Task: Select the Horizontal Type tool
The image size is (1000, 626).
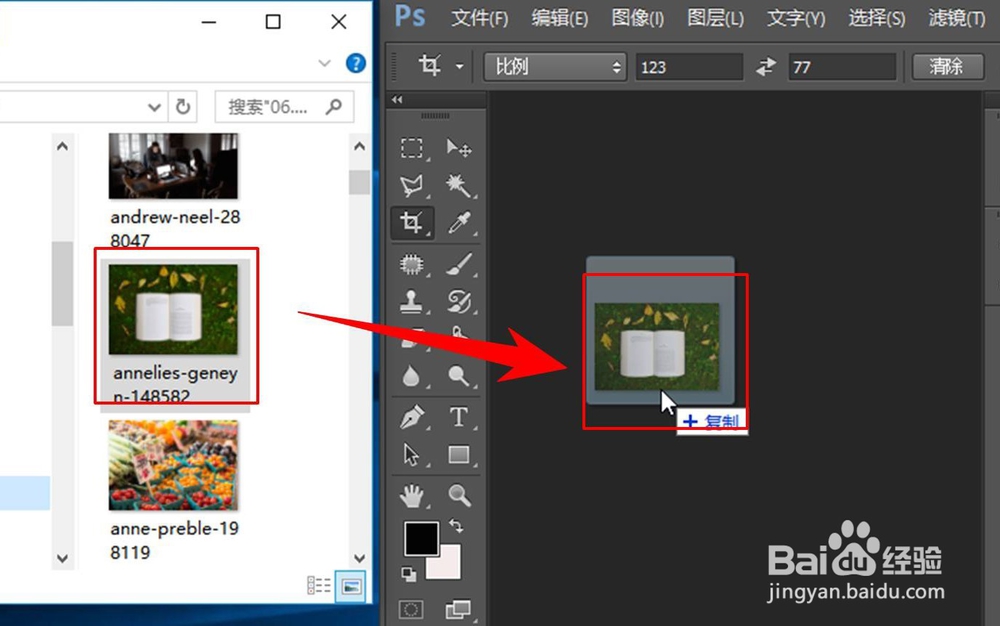Action: pyautogui.click(x=459, y=418)
